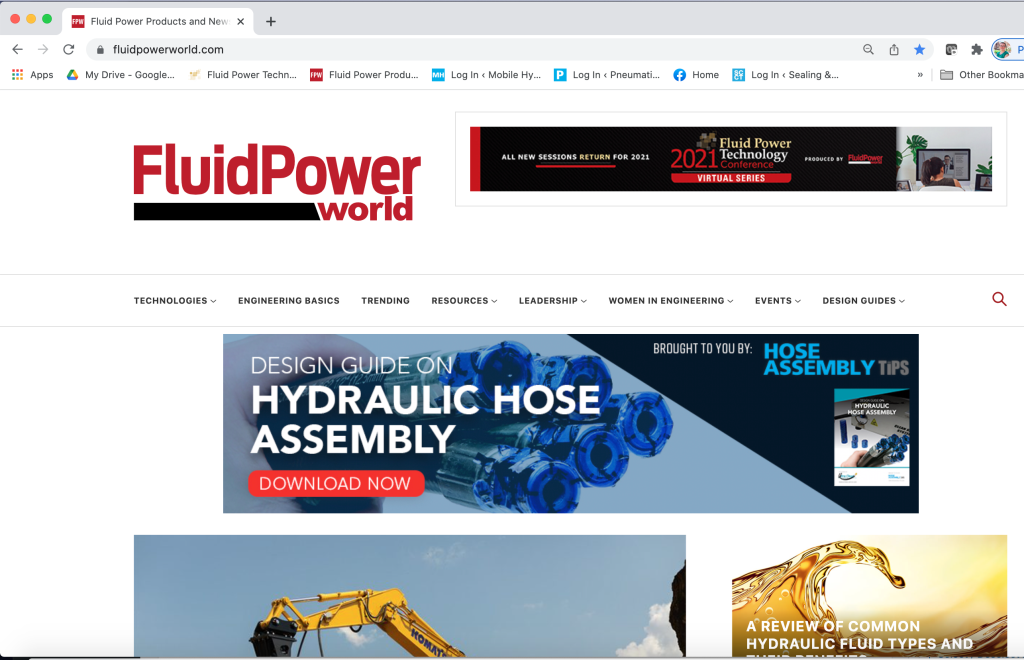Open the 2021 Fluid Power Technology Conference banner
The image size is (1024, 660).
[731, 159]
